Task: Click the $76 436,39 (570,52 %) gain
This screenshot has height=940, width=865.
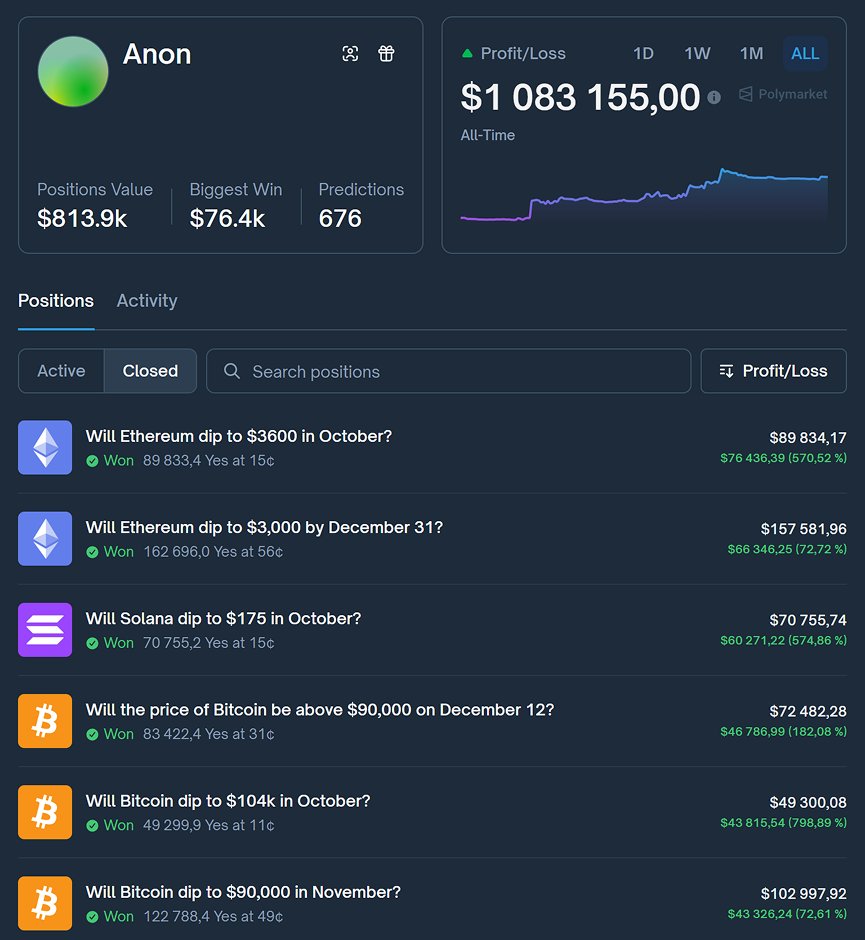Action: tap(783, 458)
